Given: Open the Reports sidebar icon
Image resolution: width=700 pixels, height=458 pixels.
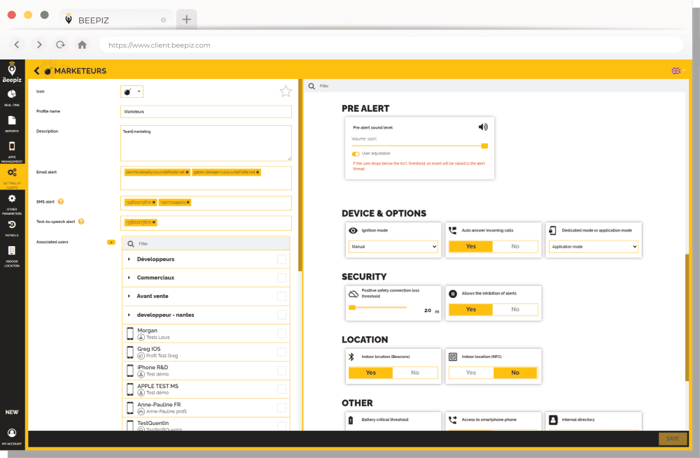Looking at the screenshot, I should point(12,121).
